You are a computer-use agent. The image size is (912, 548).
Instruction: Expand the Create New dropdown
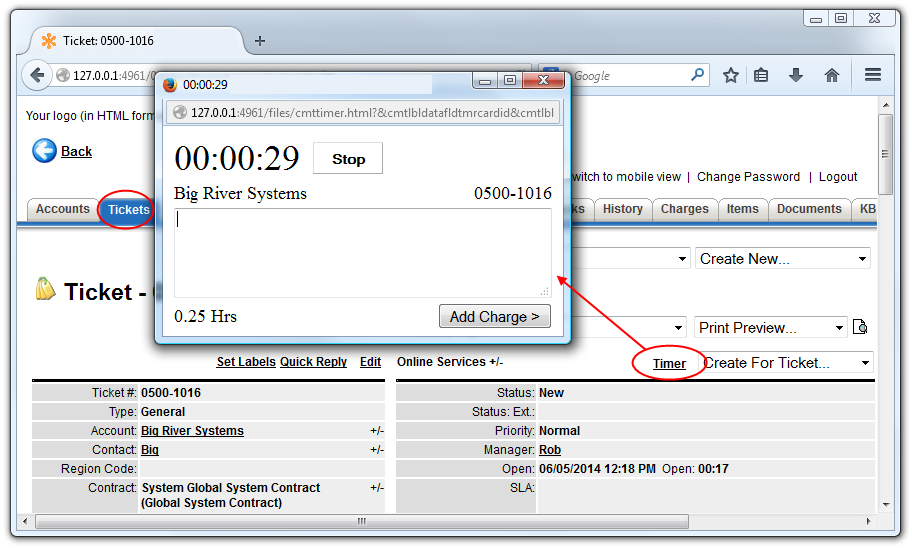[x=783, y=259]
